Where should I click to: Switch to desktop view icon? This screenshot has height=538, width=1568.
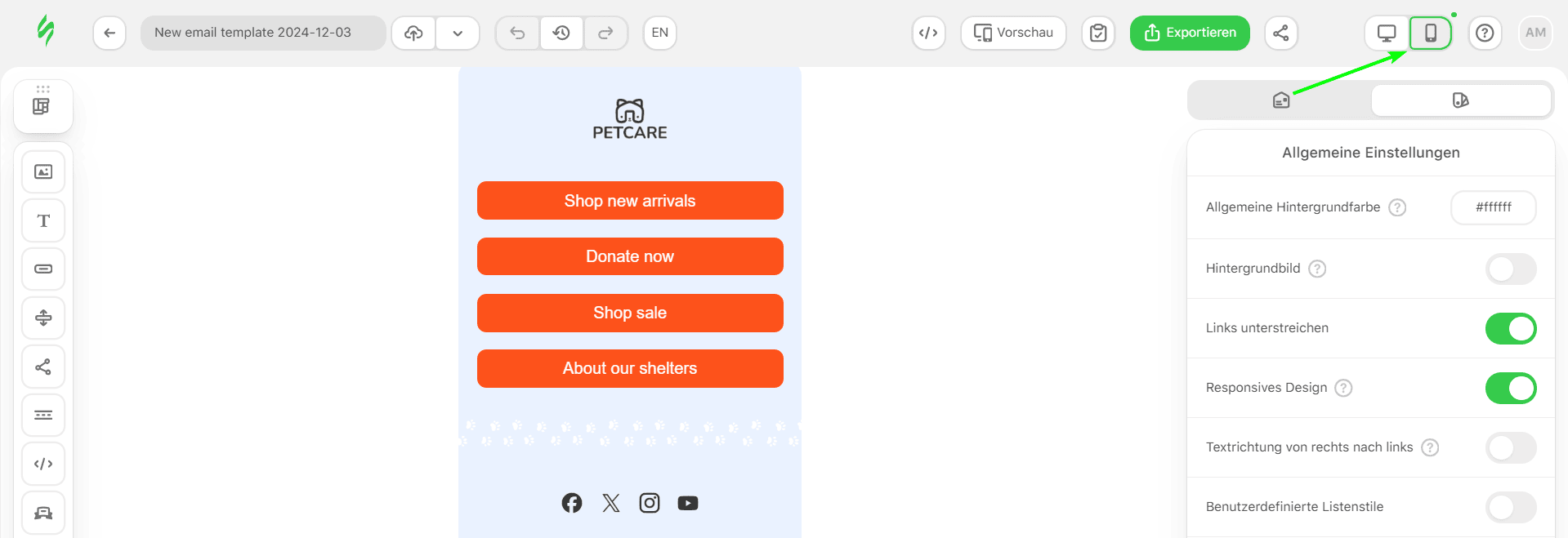coord(1387,33)
